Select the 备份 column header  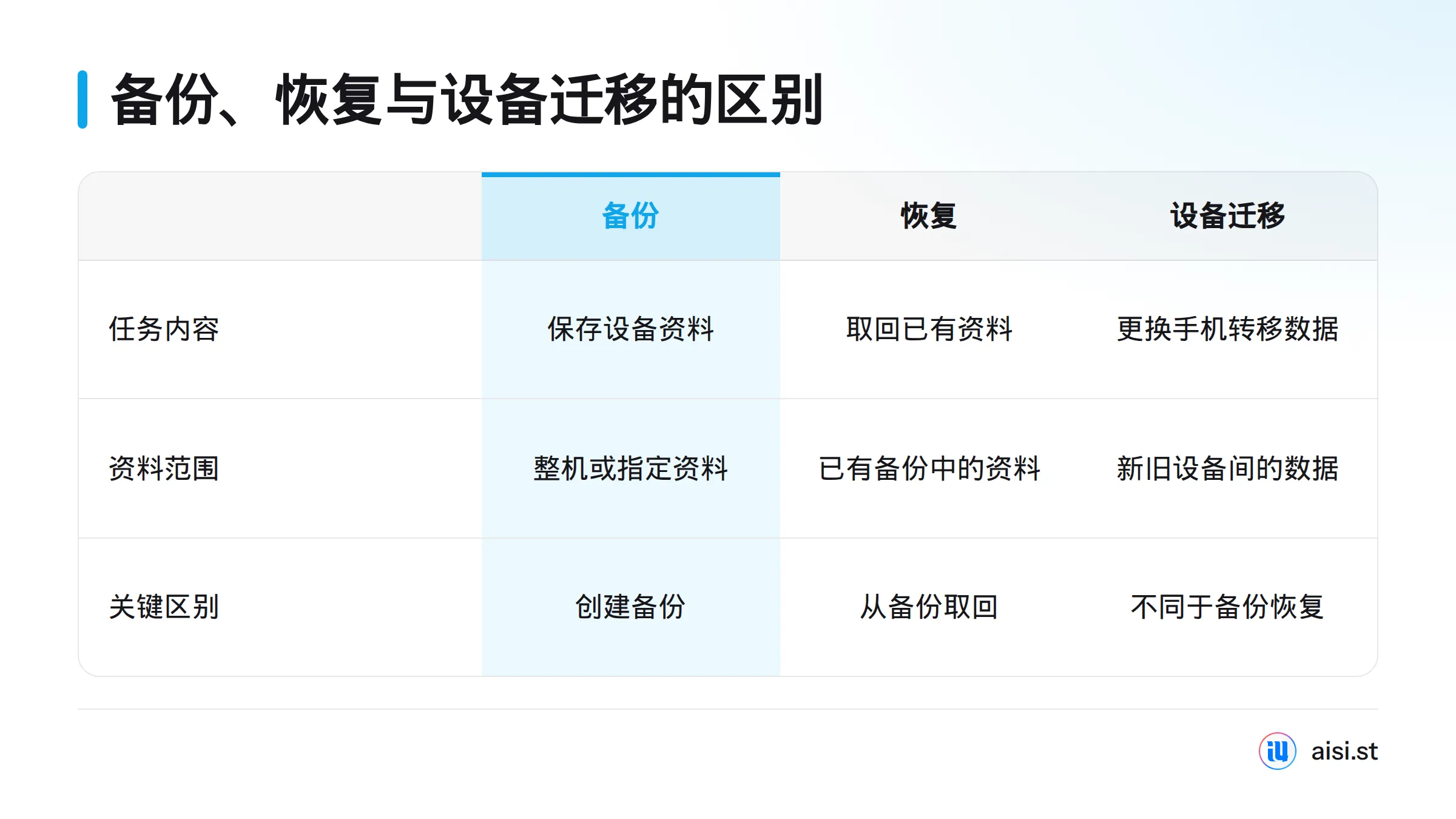tap(630, 216)
